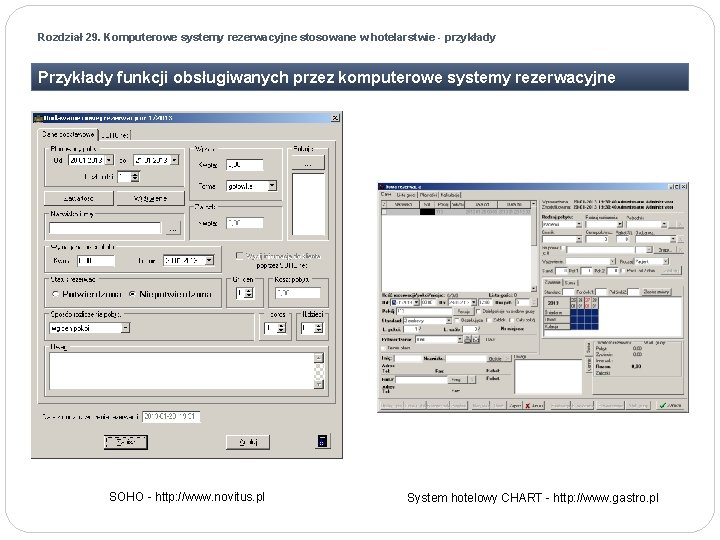
Task: Adjust the adults count stepper in SOHO
Action: click(x=281, y=328)
